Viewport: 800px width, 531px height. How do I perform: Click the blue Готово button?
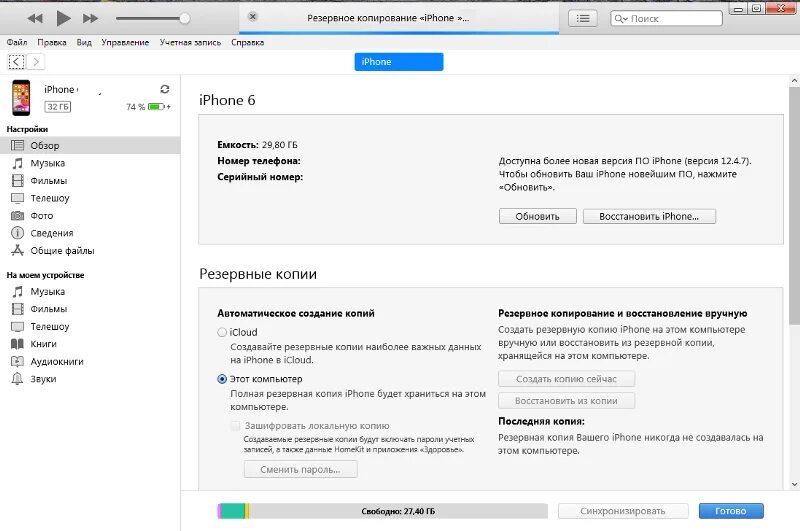coord(731,511)
